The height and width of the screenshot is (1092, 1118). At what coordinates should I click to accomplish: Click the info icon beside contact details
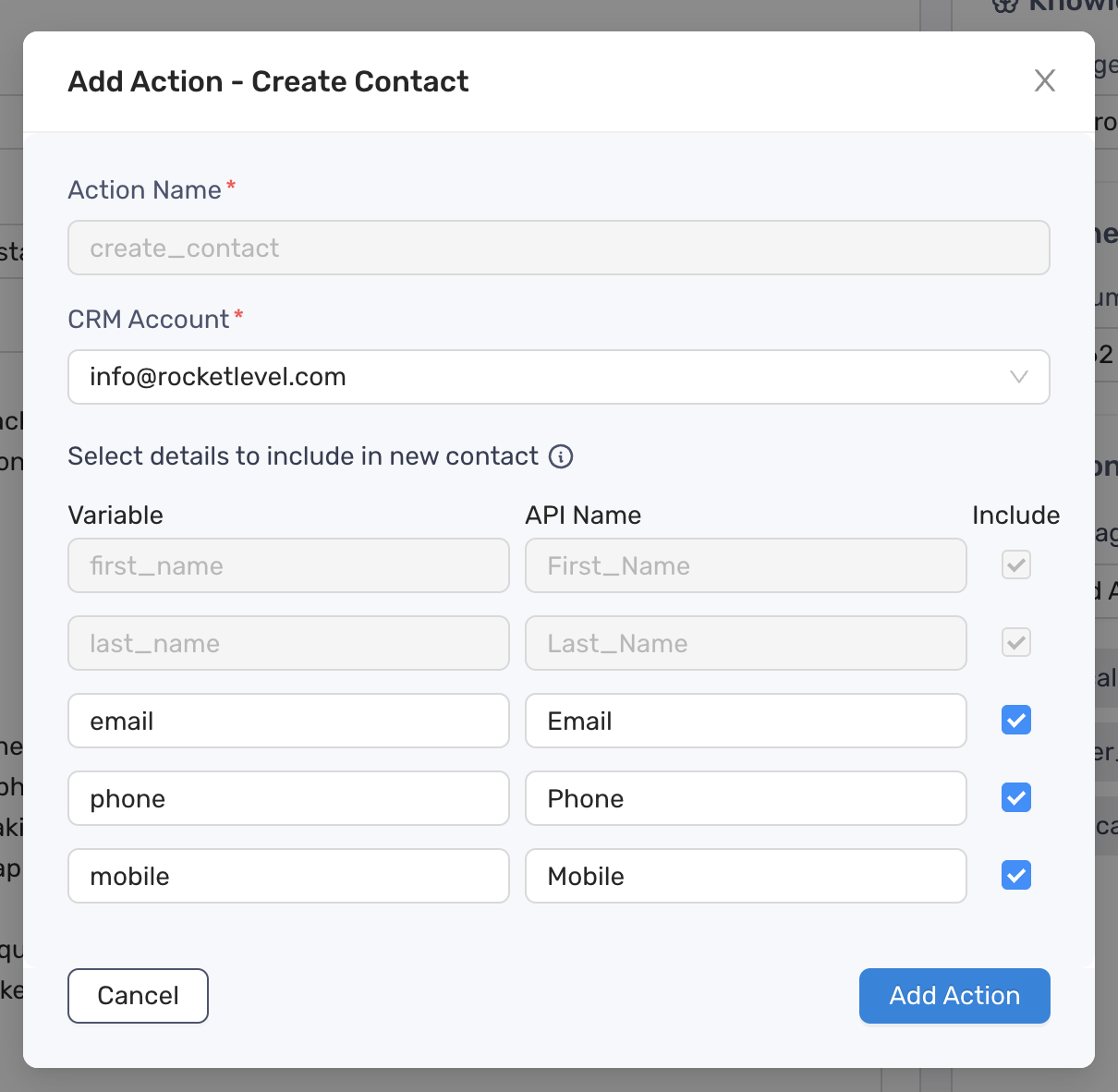[561, 456]
